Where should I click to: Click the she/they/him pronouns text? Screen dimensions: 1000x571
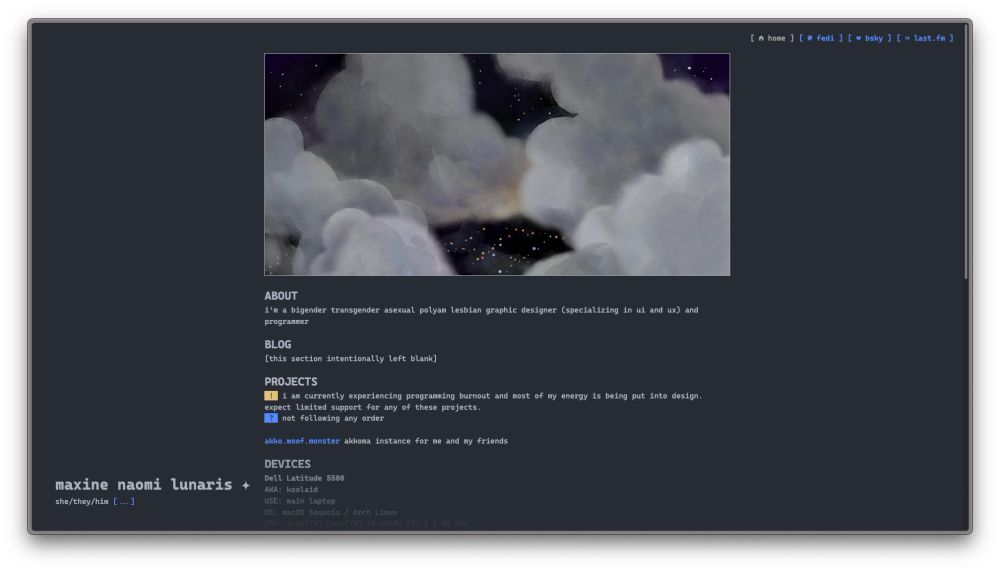(82, 501)
